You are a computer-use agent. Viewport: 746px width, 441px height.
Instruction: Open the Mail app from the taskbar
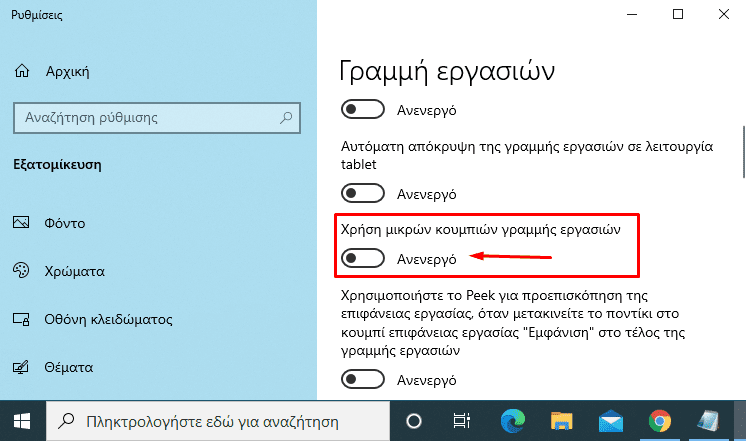point(611,421)
